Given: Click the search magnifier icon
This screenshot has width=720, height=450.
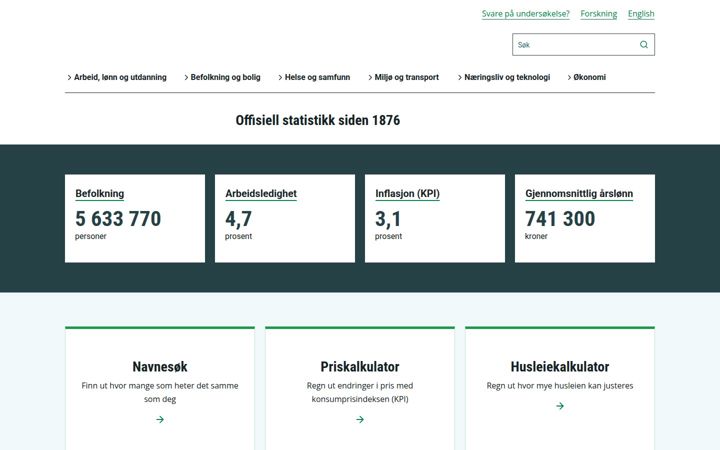Looking at the screenshot, I should click(x=644, y=45).
